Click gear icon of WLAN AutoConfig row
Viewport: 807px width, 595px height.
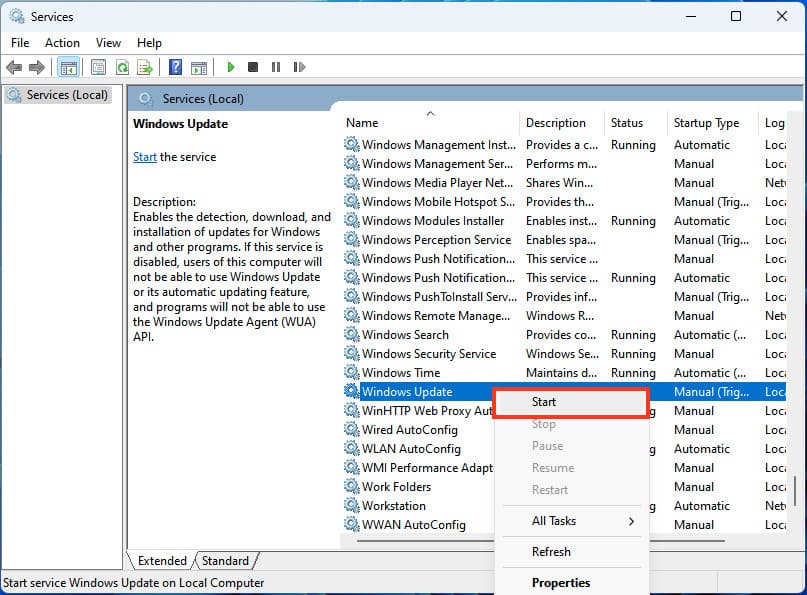tap(352, 448)
